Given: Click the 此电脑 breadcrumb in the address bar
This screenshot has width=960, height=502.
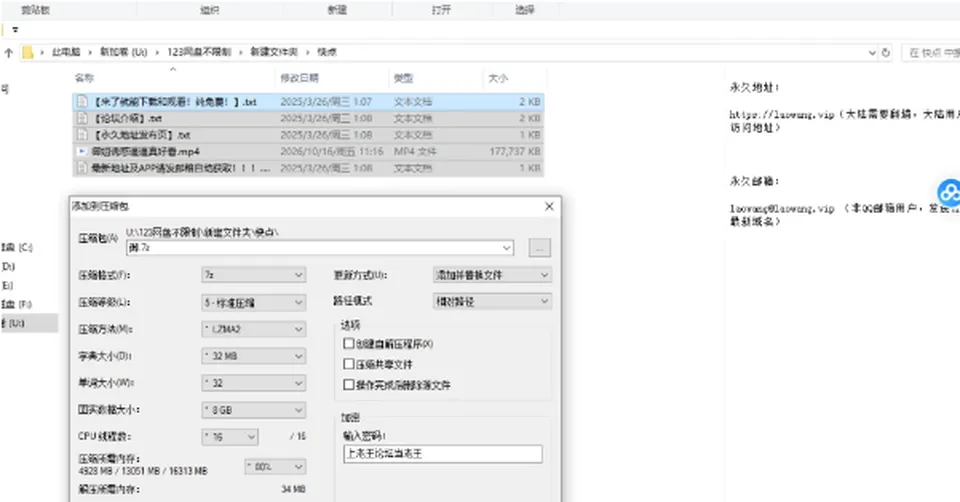Looking at the screenshot, I should (66, 53).
